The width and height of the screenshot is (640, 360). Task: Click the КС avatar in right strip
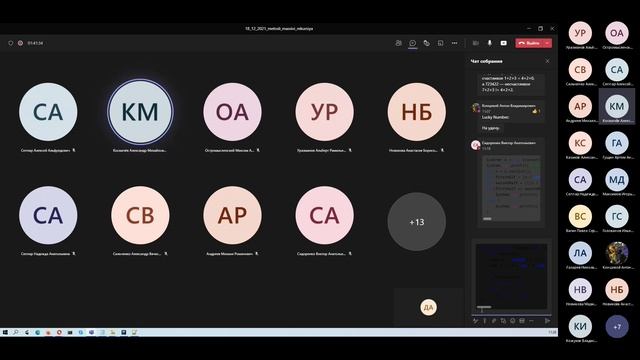click(x=580, y=143)
